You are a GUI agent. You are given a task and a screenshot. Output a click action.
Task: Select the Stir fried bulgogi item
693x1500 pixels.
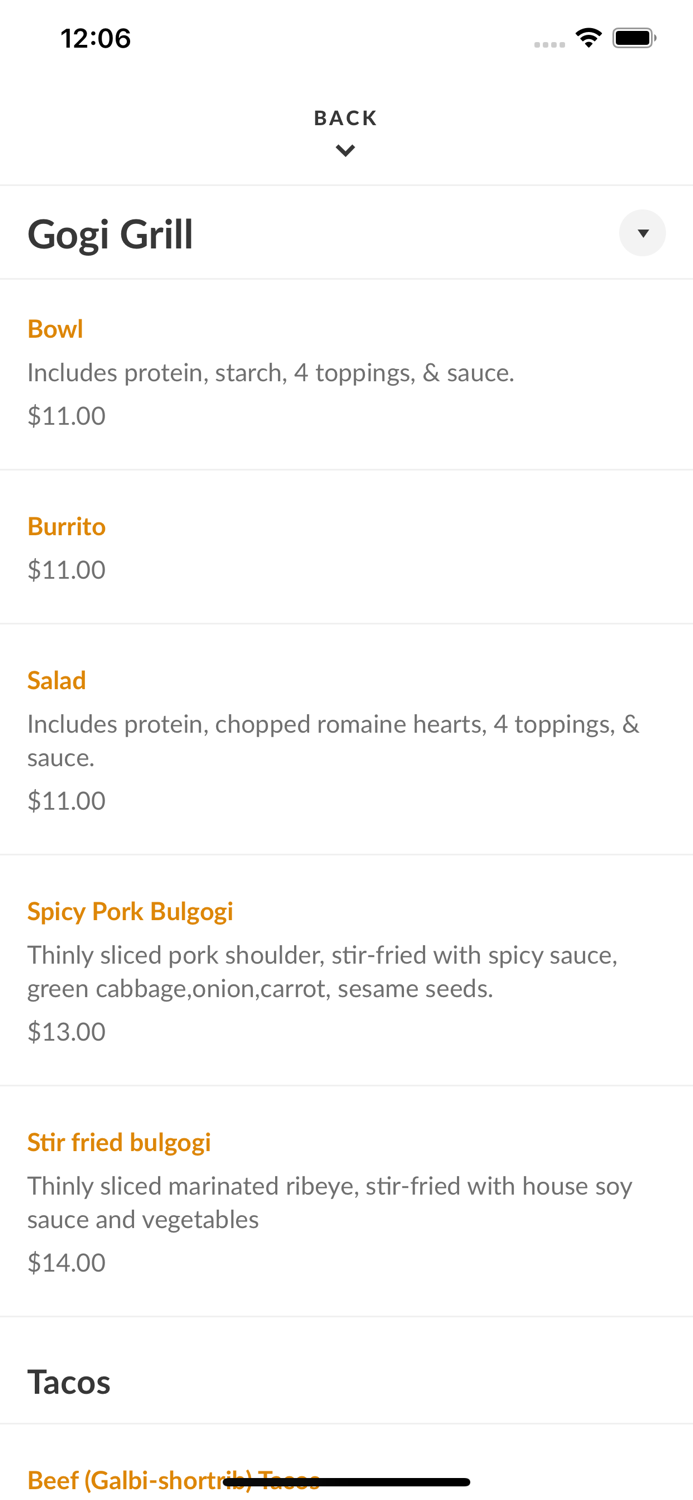pyautogui.click(x=119, y=1142)
